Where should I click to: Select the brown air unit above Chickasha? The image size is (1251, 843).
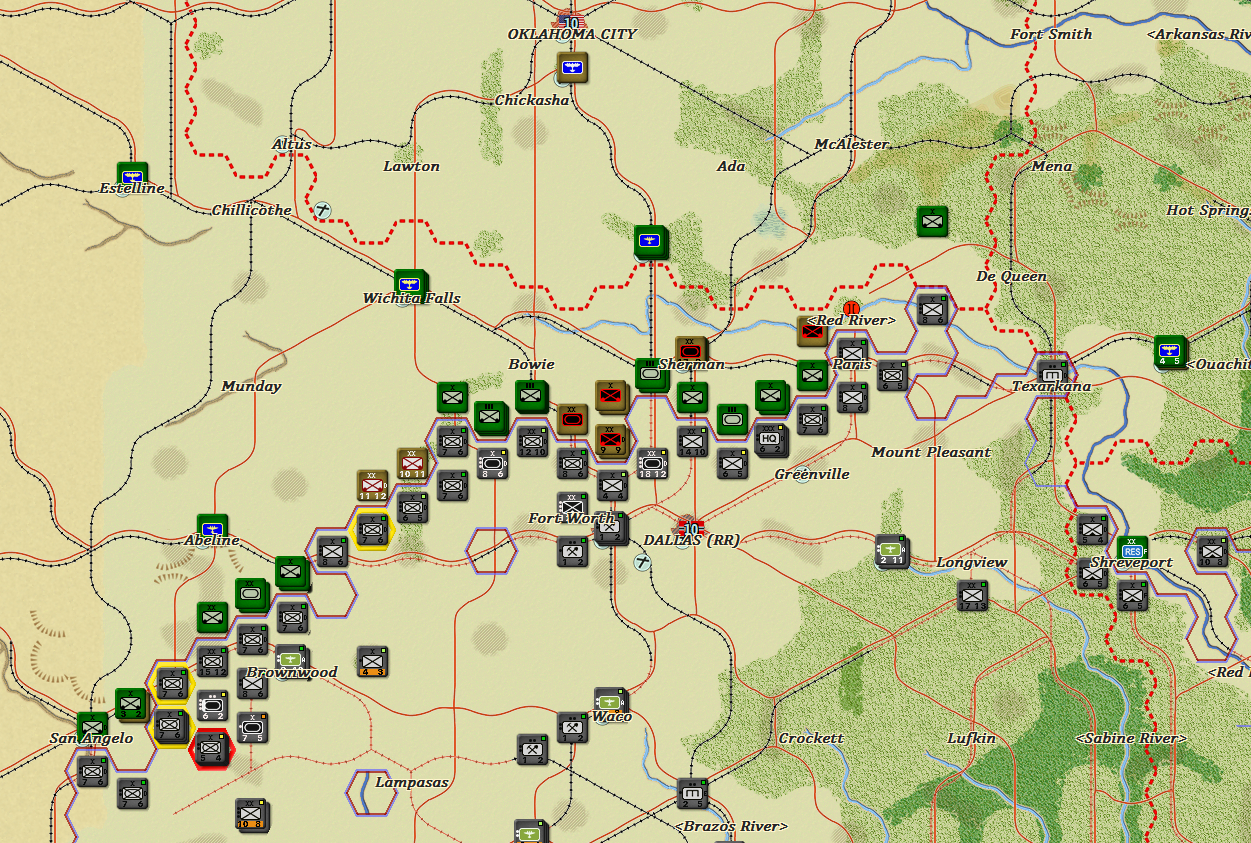[572, 67]
